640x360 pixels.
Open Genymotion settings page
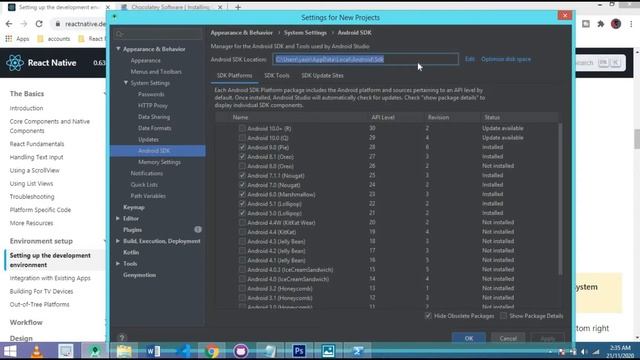[x=140, y=275]
